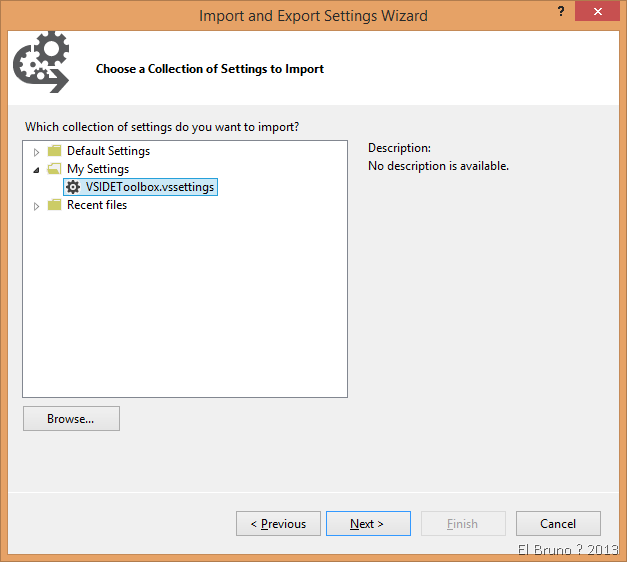Expand the Recent files tree node
The image size is (627, 562).
38,206
